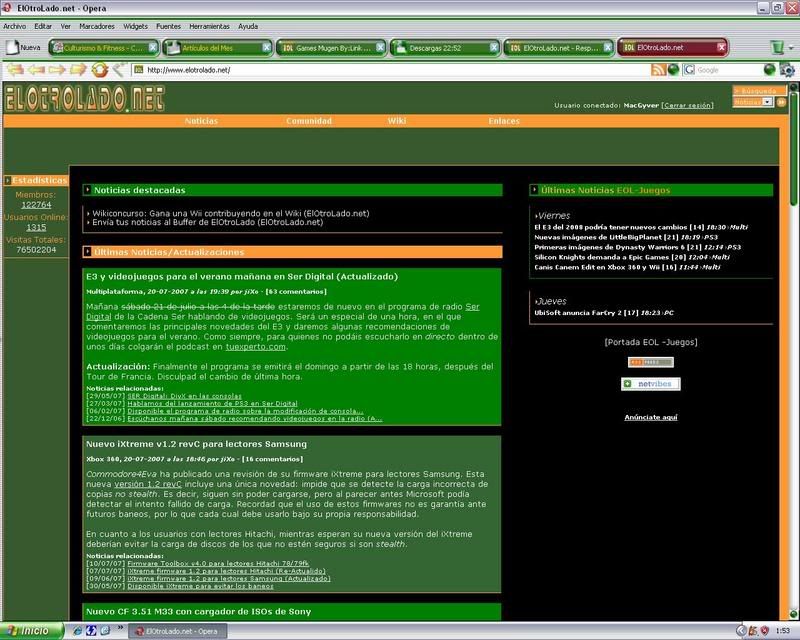Click the fast-forward navigation arrow

tap(78, 69)
